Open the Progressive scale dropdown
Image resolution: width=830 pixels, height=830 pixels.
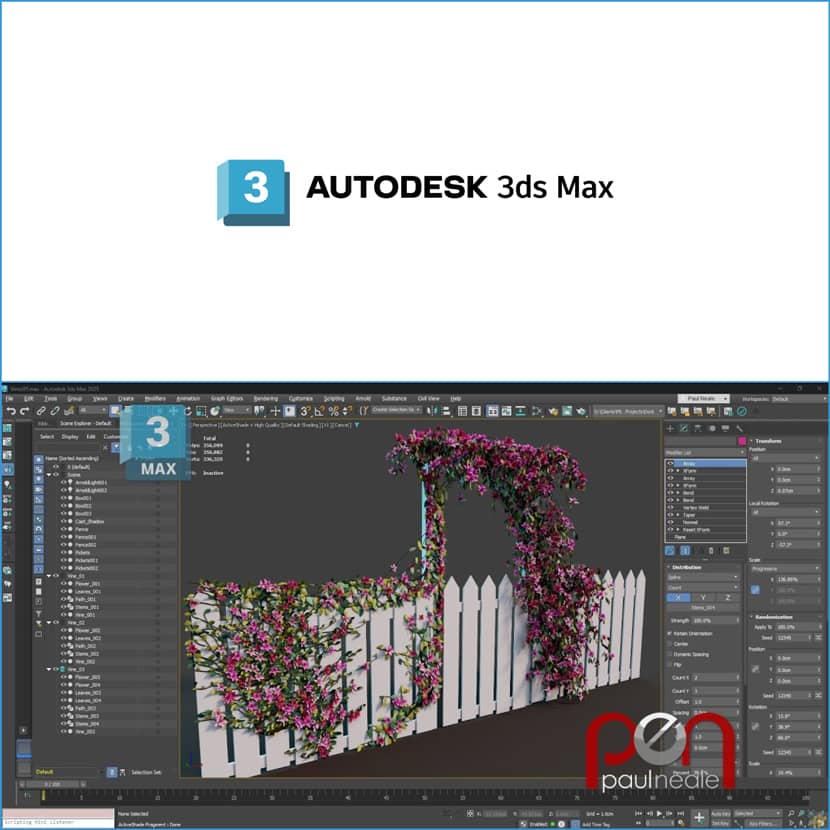(x=786, y=569)
